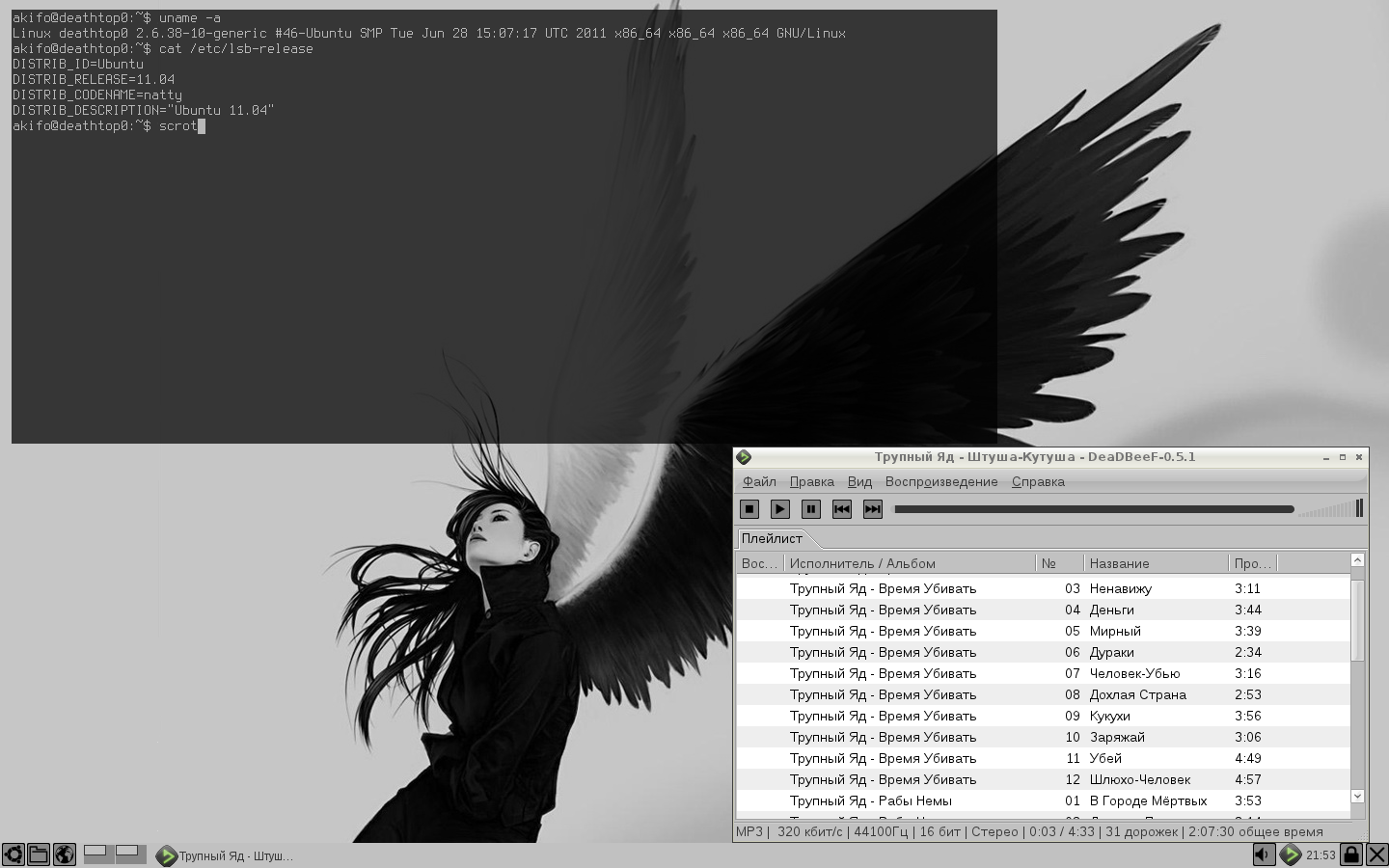Select track 10 Заряжай
The width and height of the screenshot is (1389, 868).
click(x=1044, y=737)
